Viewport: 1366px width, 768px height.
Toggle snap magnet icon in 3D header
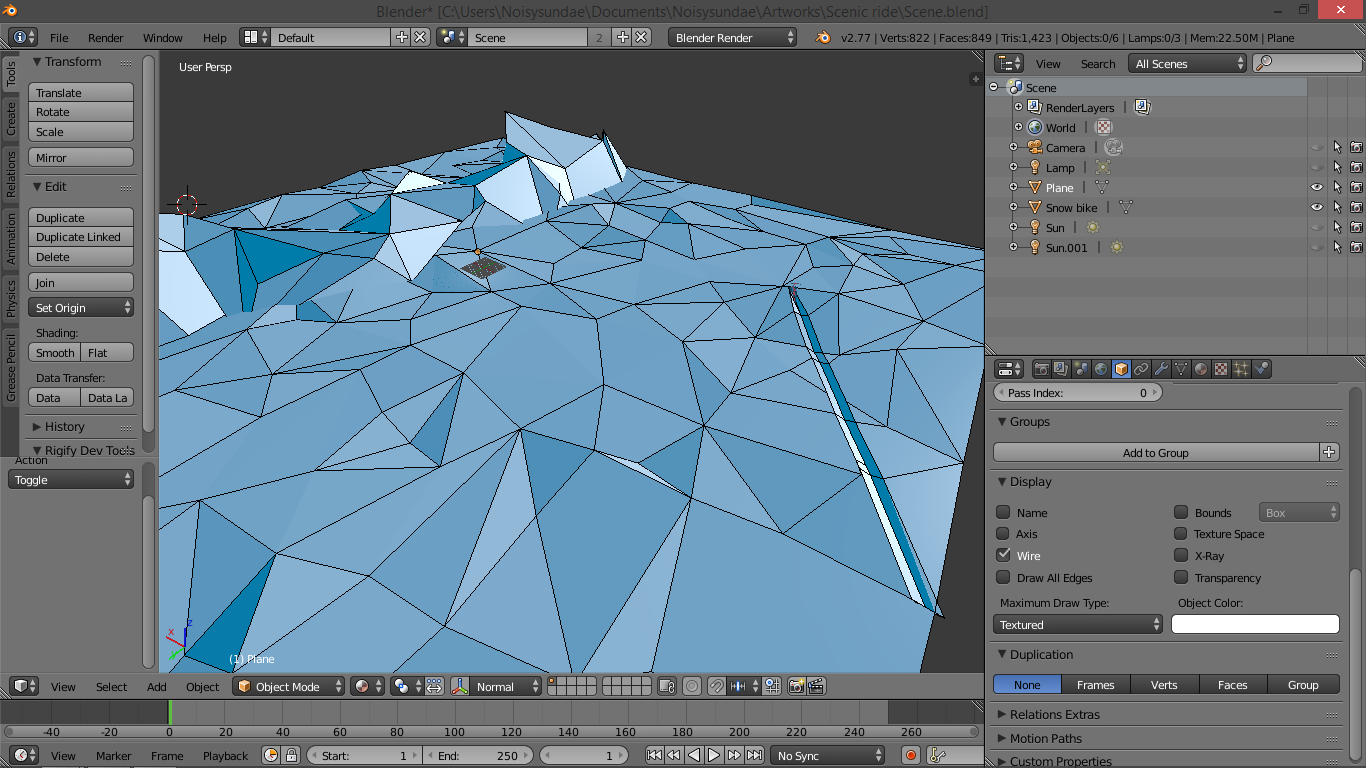(x=717, y=686)
